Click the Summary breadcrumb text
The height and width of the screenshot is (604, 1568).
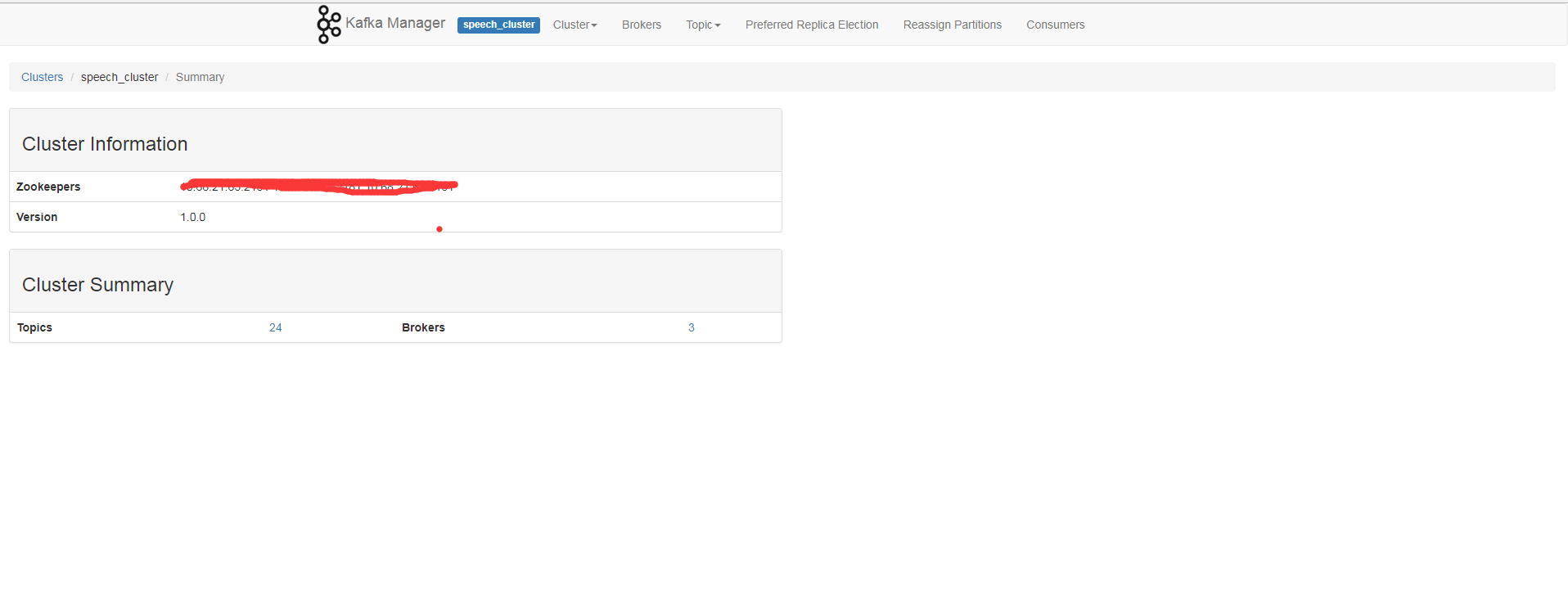200,77
